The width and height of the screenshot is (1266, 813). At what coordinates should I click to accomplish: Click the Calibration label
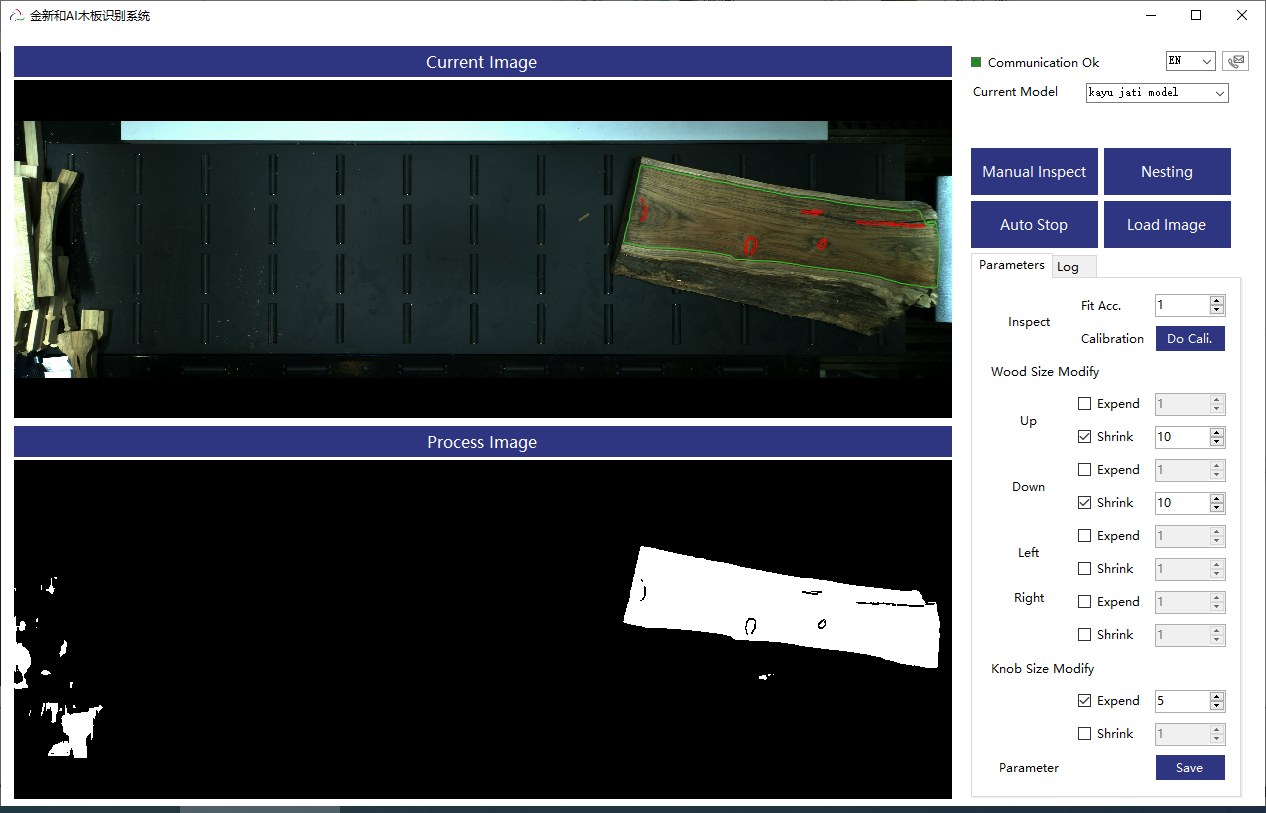pos(1112,339)
